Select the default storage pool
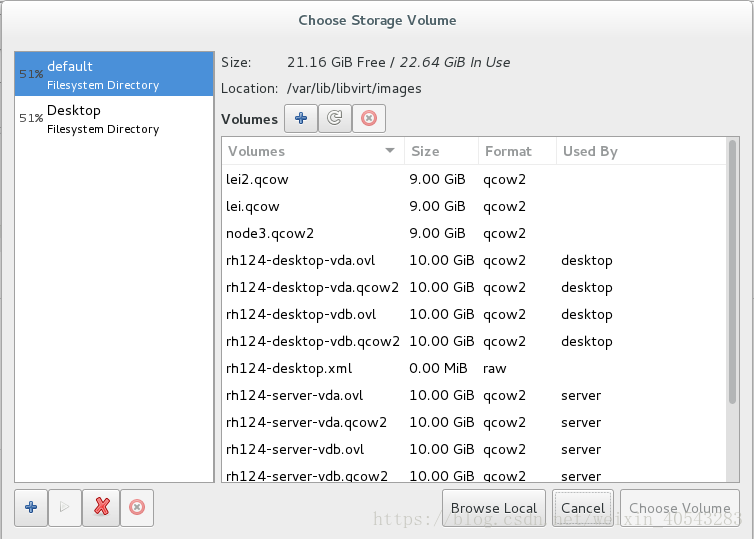This screenshot has height=539, width=754. 114,74
